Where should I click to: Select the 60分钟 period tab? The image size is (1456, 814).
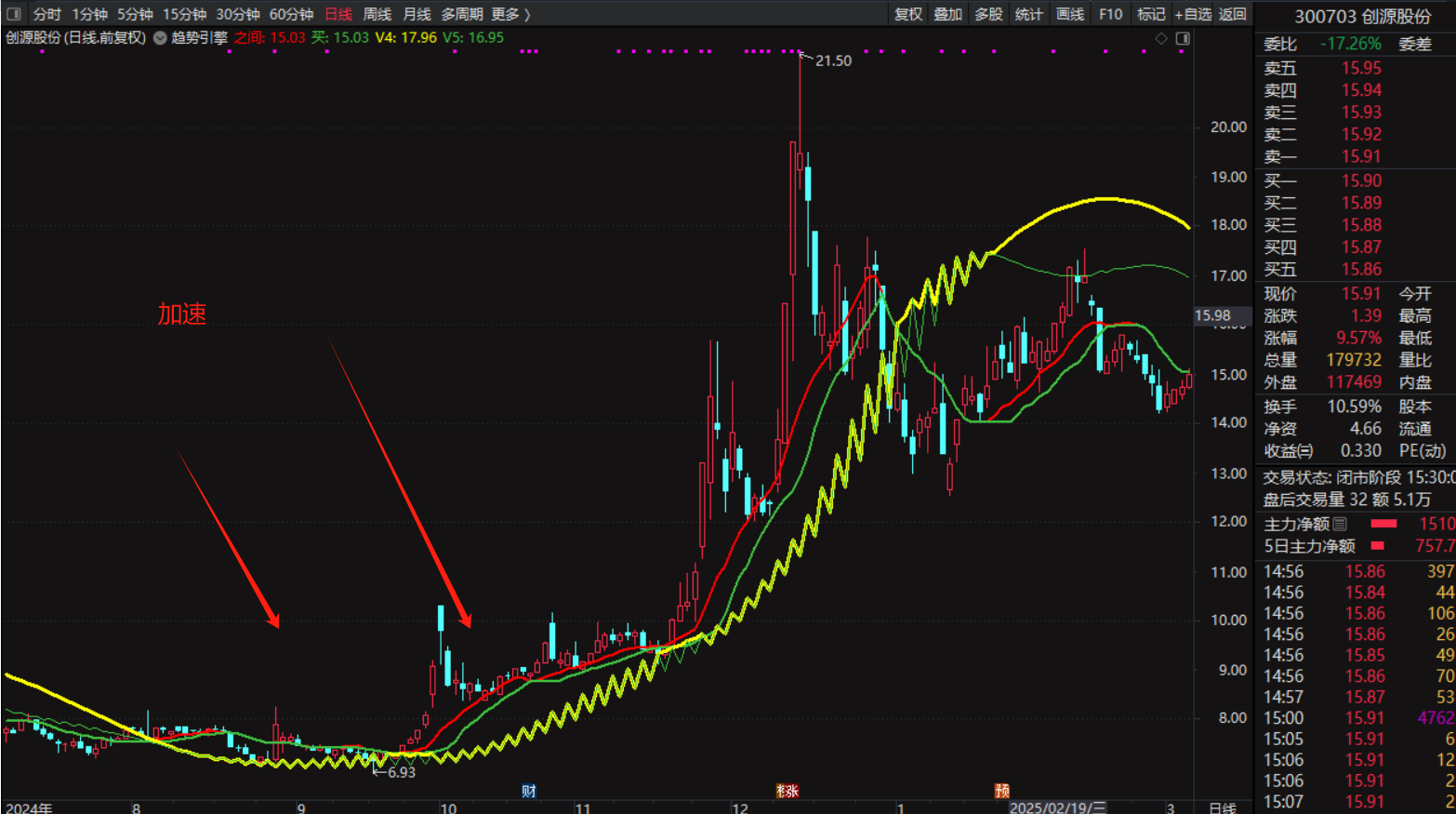[x=291, y=14]
